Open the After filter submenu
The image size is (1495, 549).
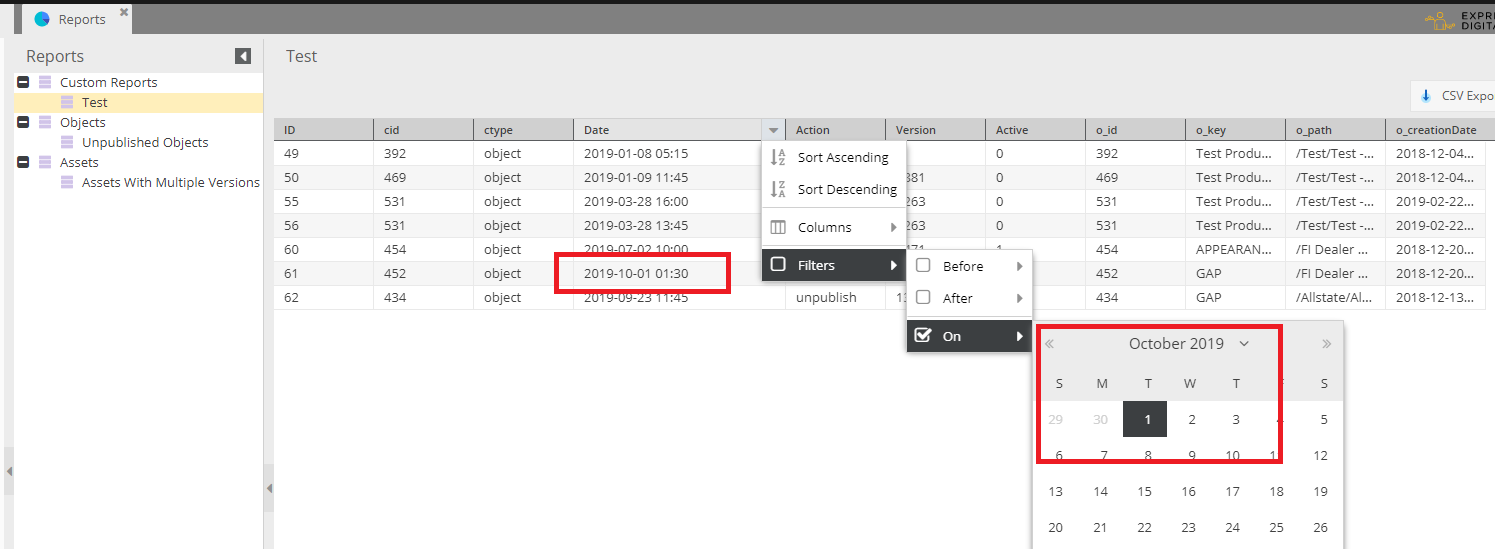coord(969,298)
